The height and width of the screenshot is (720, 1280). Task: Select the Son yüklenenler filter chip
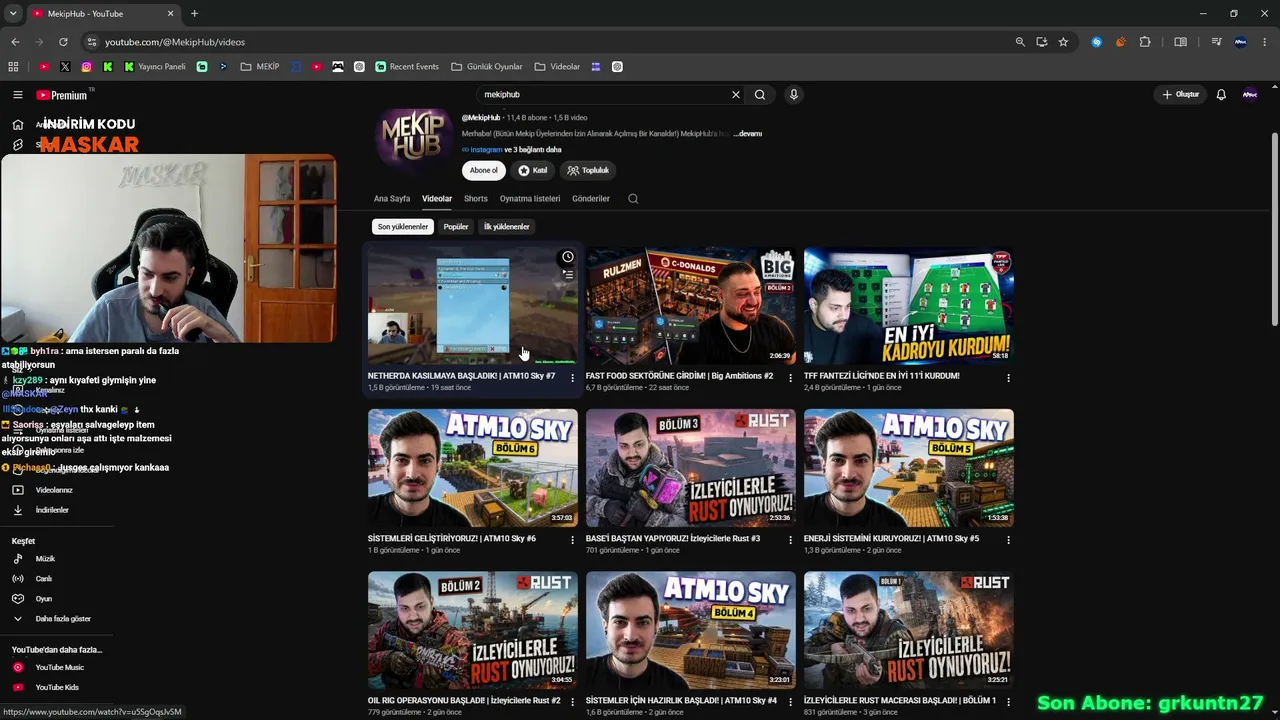point(403,227)
